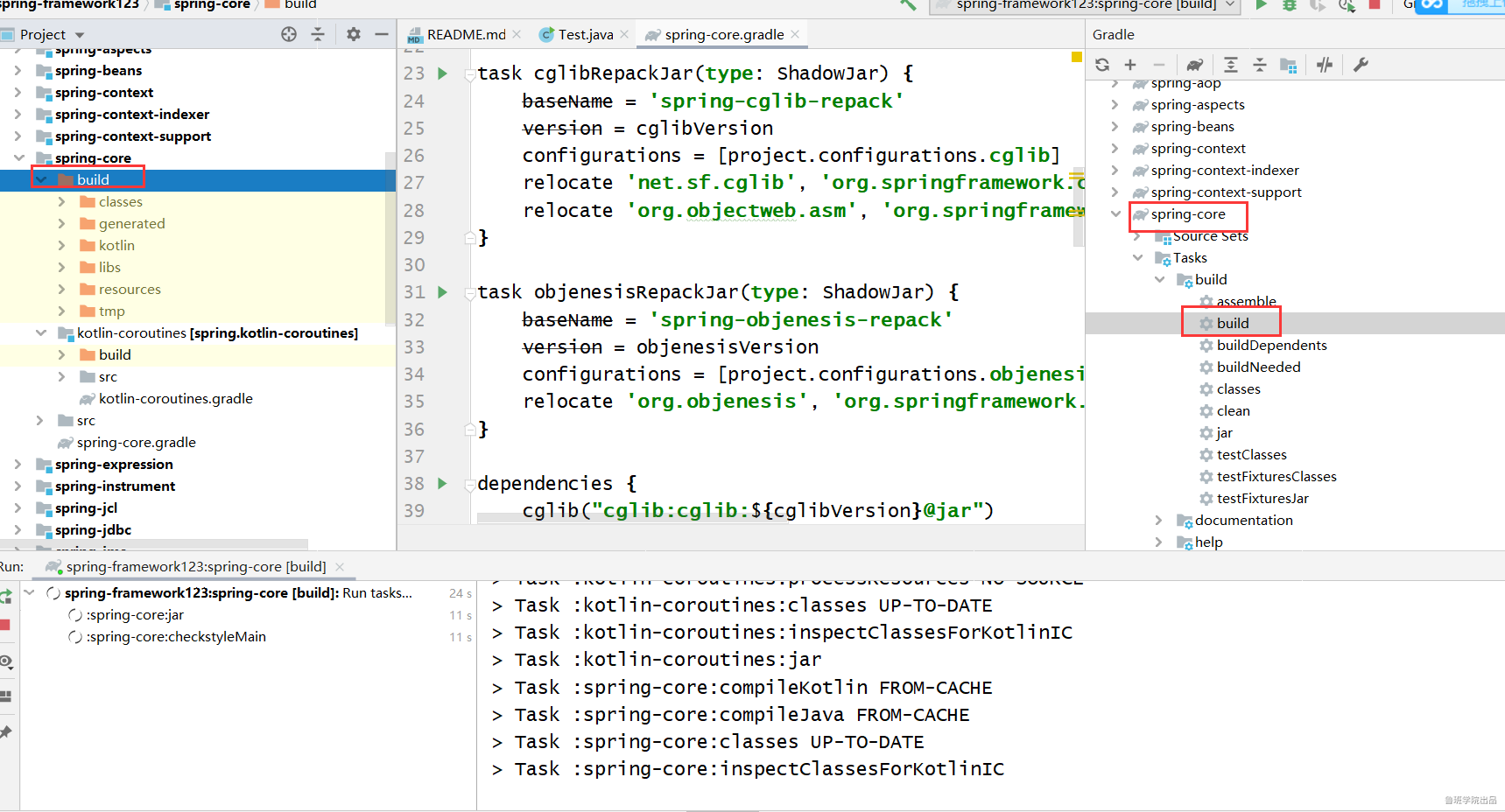Click spring-core breadcrumb in navigation bar
The image size is (1505, 812).
click(212, 5)
